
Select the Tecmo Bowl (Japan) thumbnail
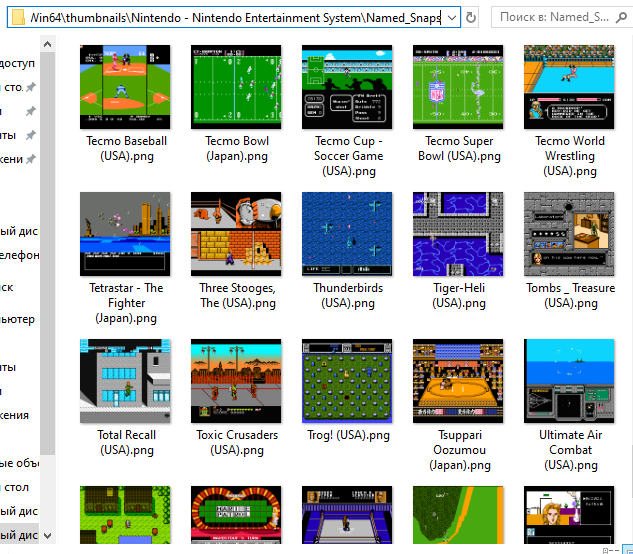236,87
